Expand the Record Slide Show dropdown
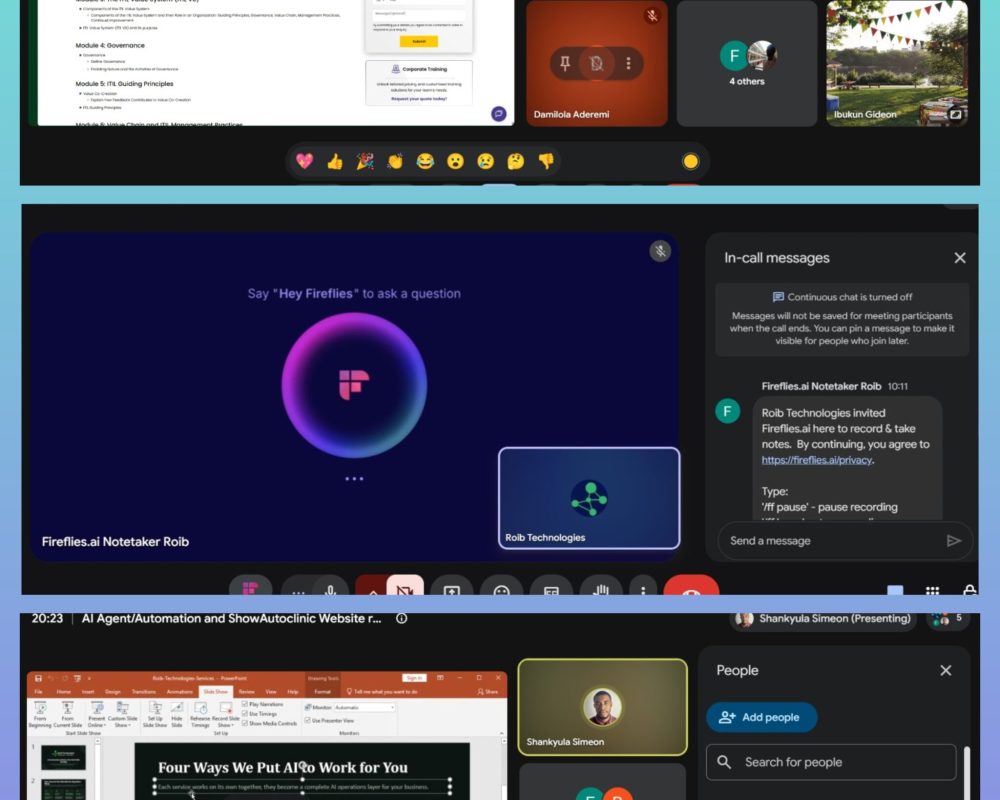Image resolution: width=1000 pixels, height=800 pixels. [x=225, y=715]
